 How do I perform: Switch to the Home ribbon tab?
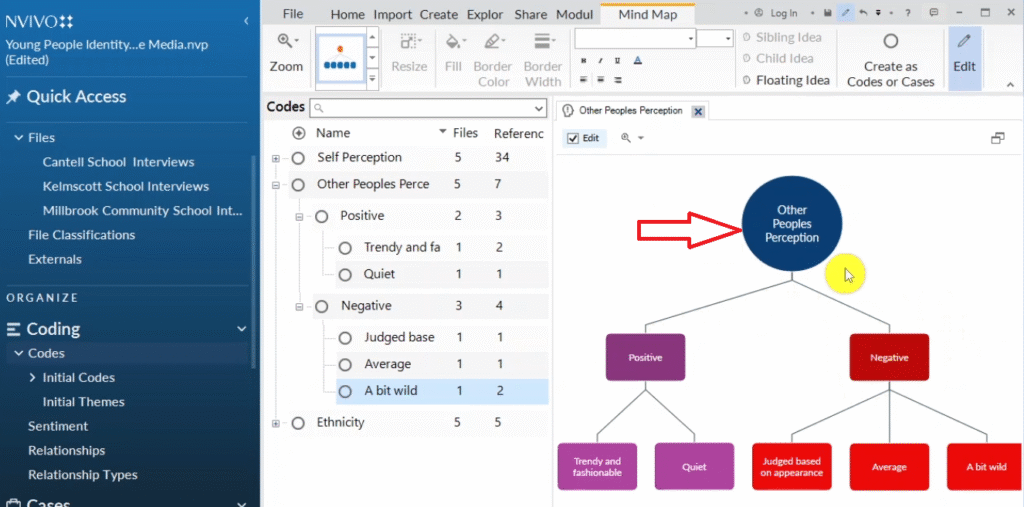[347, 14]
